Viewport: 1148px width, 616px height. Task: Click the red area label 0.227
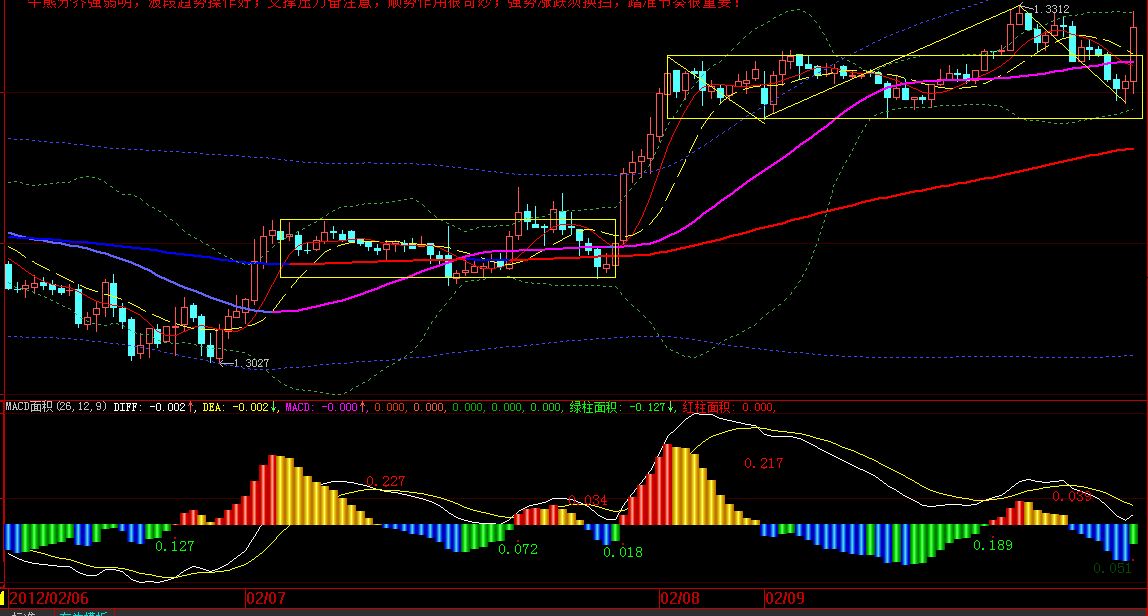click(x=386, y=481)
